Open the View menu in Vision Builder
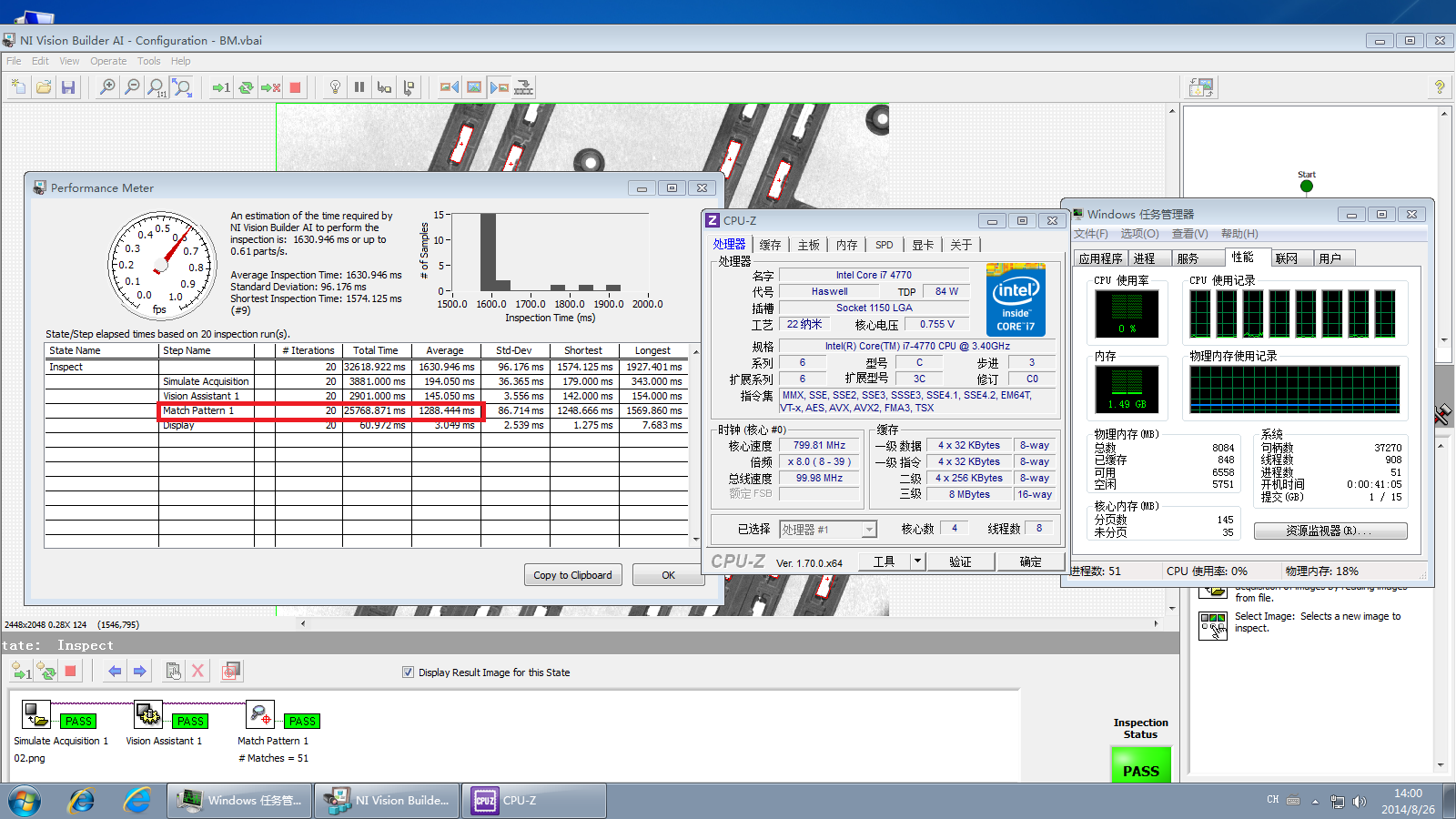This screenshot has width=1456, height=819. pyautogui.click(x=69, y=61)
